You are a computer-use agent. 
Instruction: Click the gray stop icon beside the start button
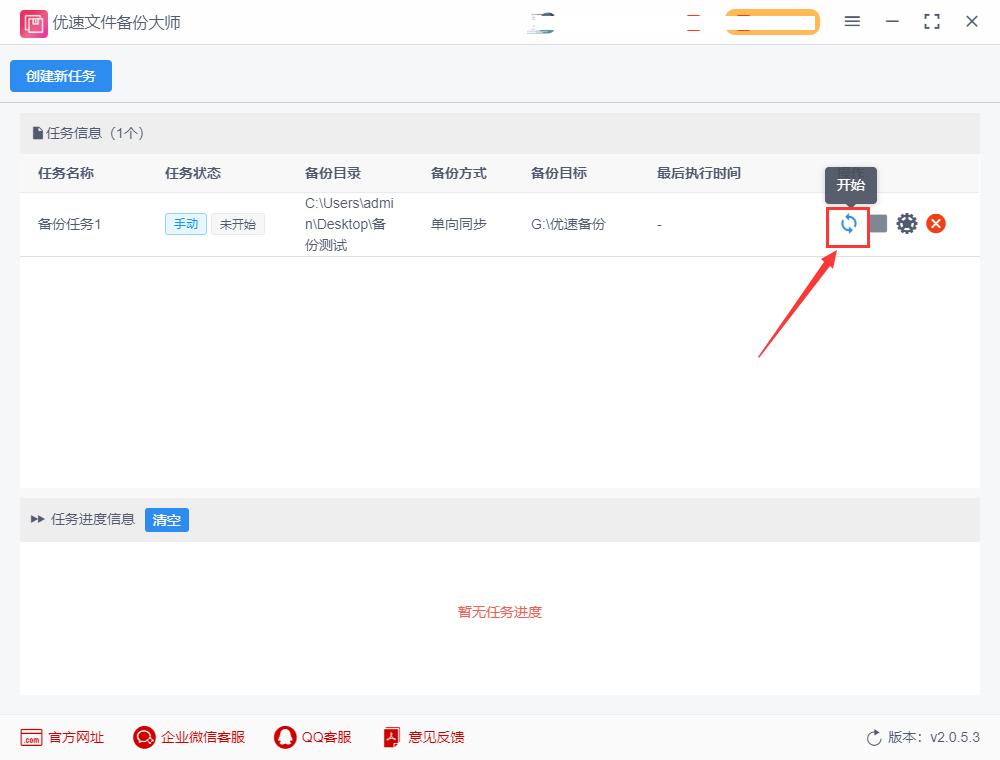(877, 224)
